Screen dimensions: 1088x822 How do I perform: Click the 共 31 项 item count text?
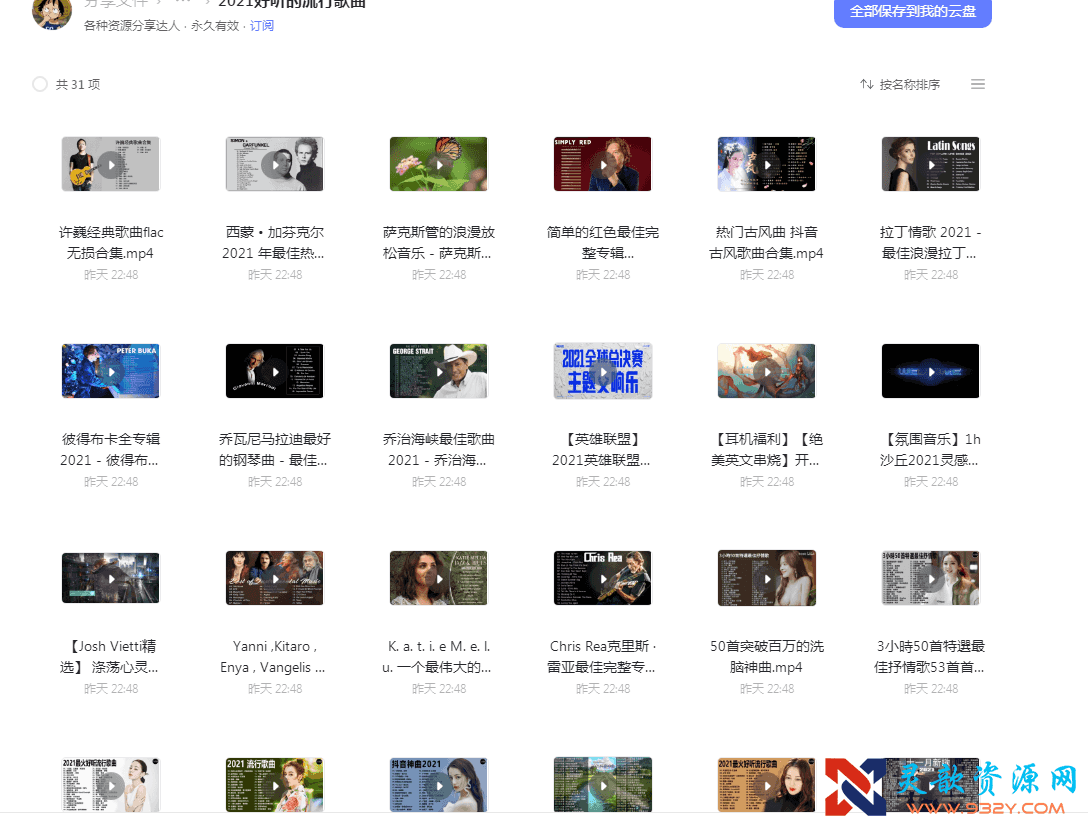point(78,84)
